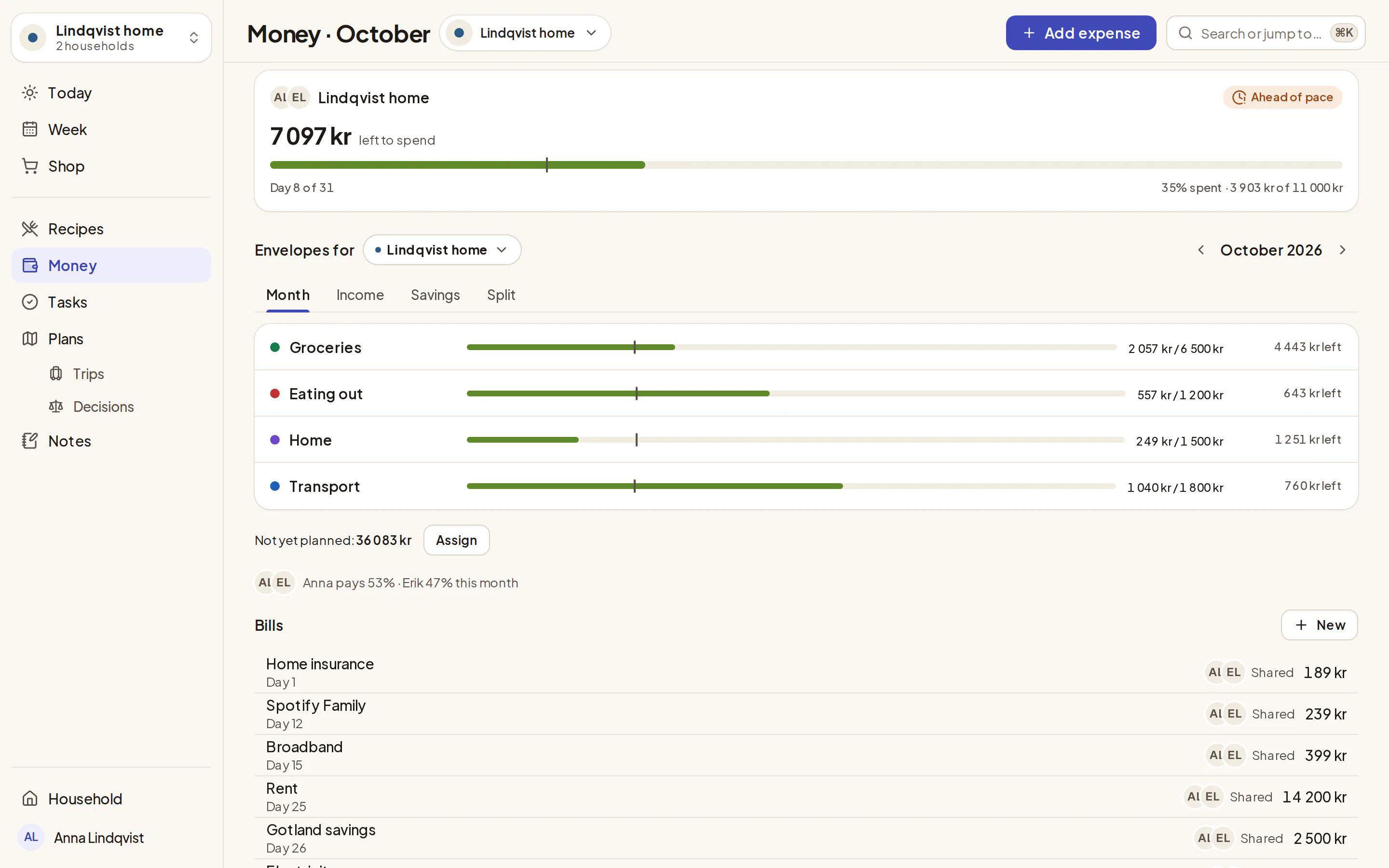Open the Shop cart icon
1389x868 pixels.
coord(30,166)
